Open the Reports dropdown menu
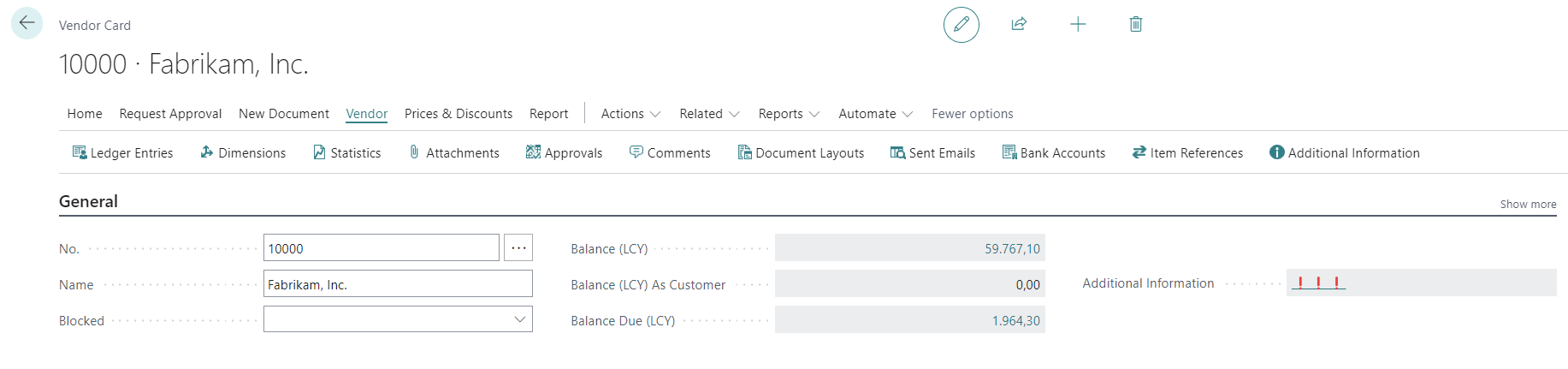1568x369 pixels. (x=789, y=114)
